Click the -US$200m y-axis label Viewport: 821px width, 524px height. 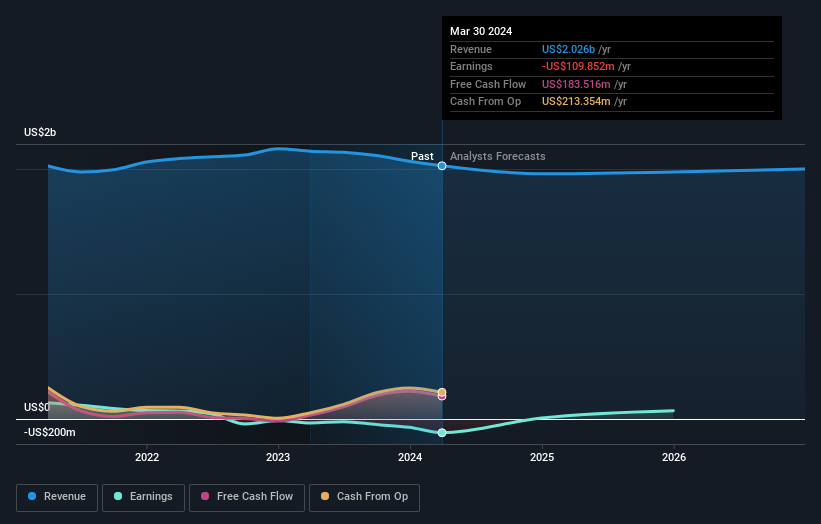coord(50,432)
